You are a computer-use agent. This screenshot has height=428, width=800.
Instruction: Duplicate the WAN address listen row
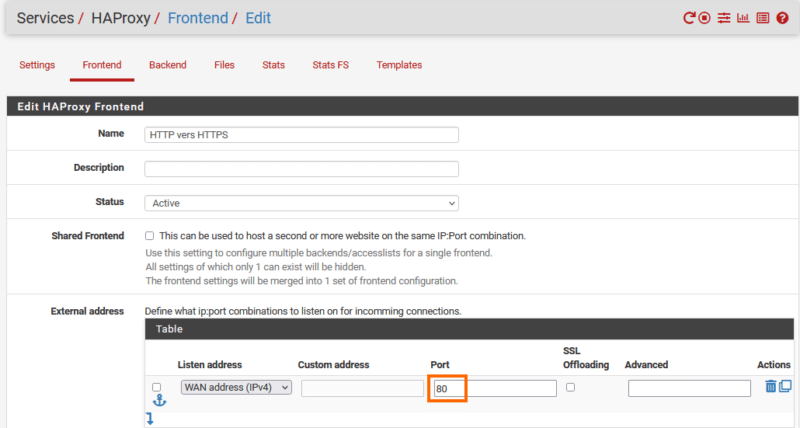(785, 387)
